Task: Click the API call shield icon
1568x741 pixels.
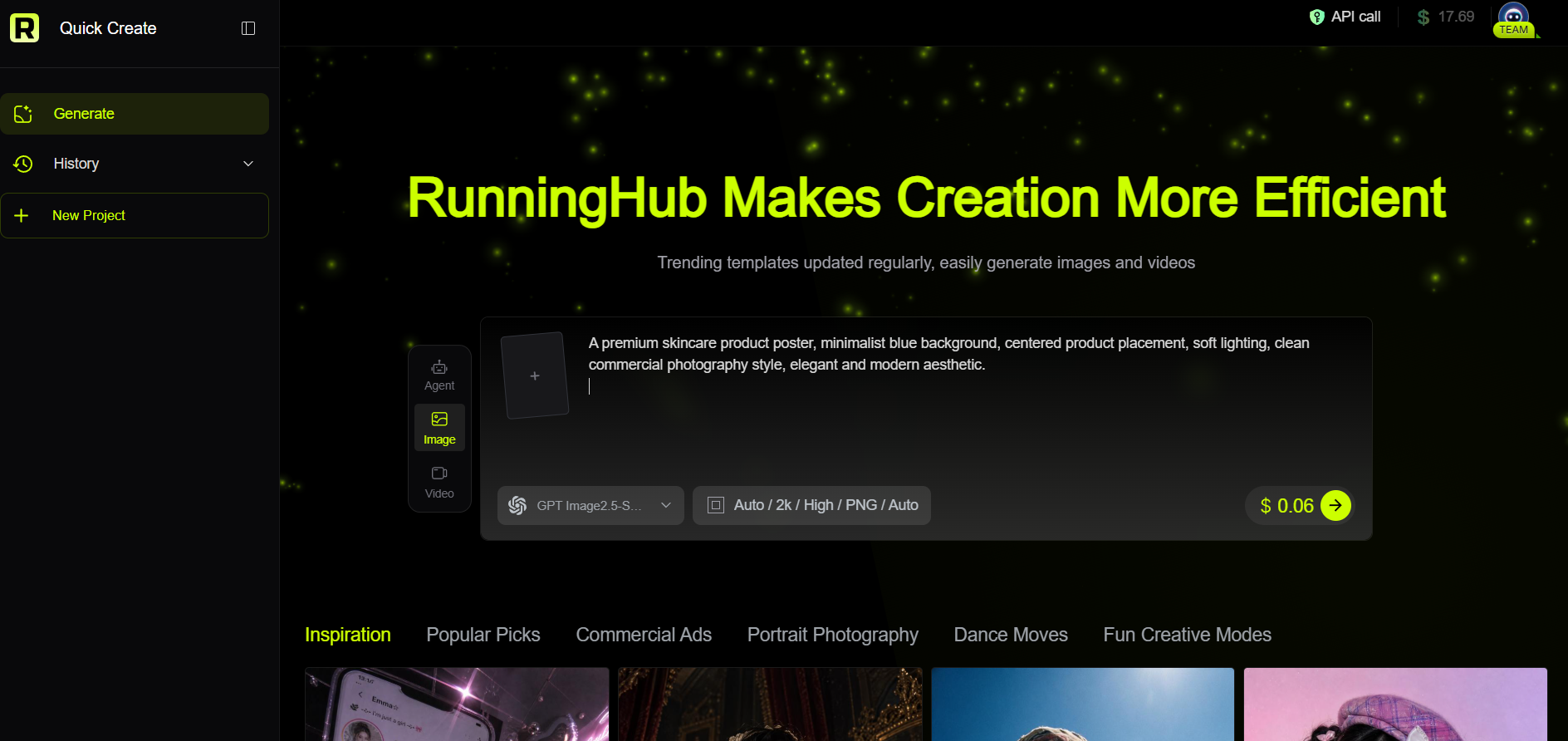Action: (1316, 17)
